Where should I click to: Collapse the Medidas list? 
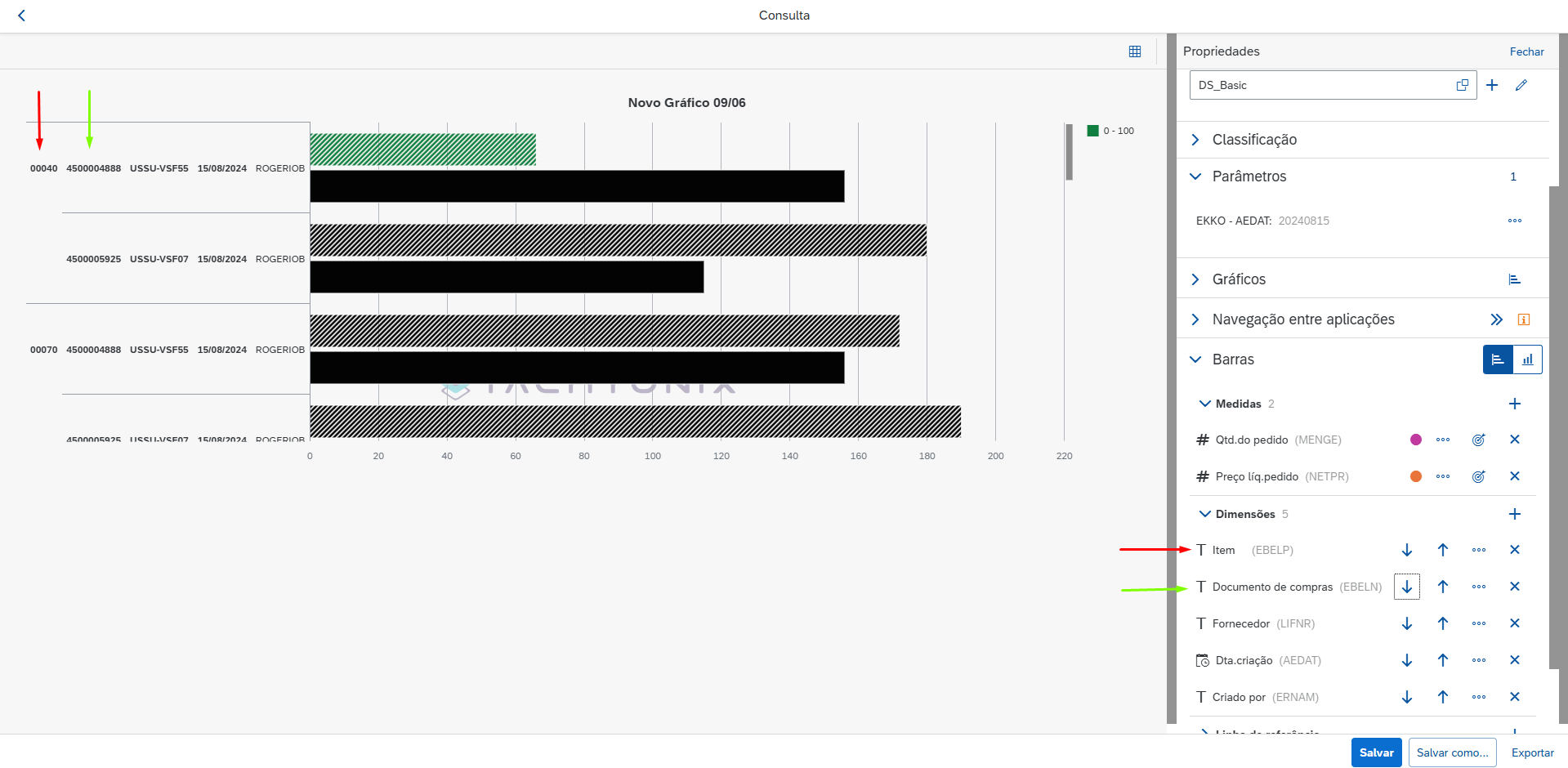click(1204, 404)
